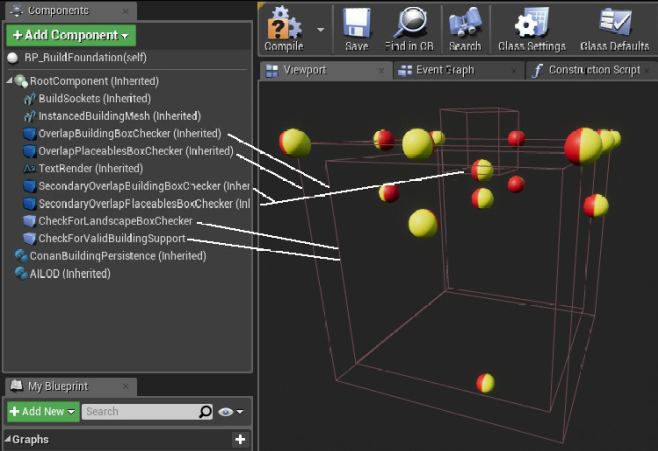The height and width of the screenshot is (451, 658).
Task: Open Class Defaults from toolbar
Action: click(614, 24)
